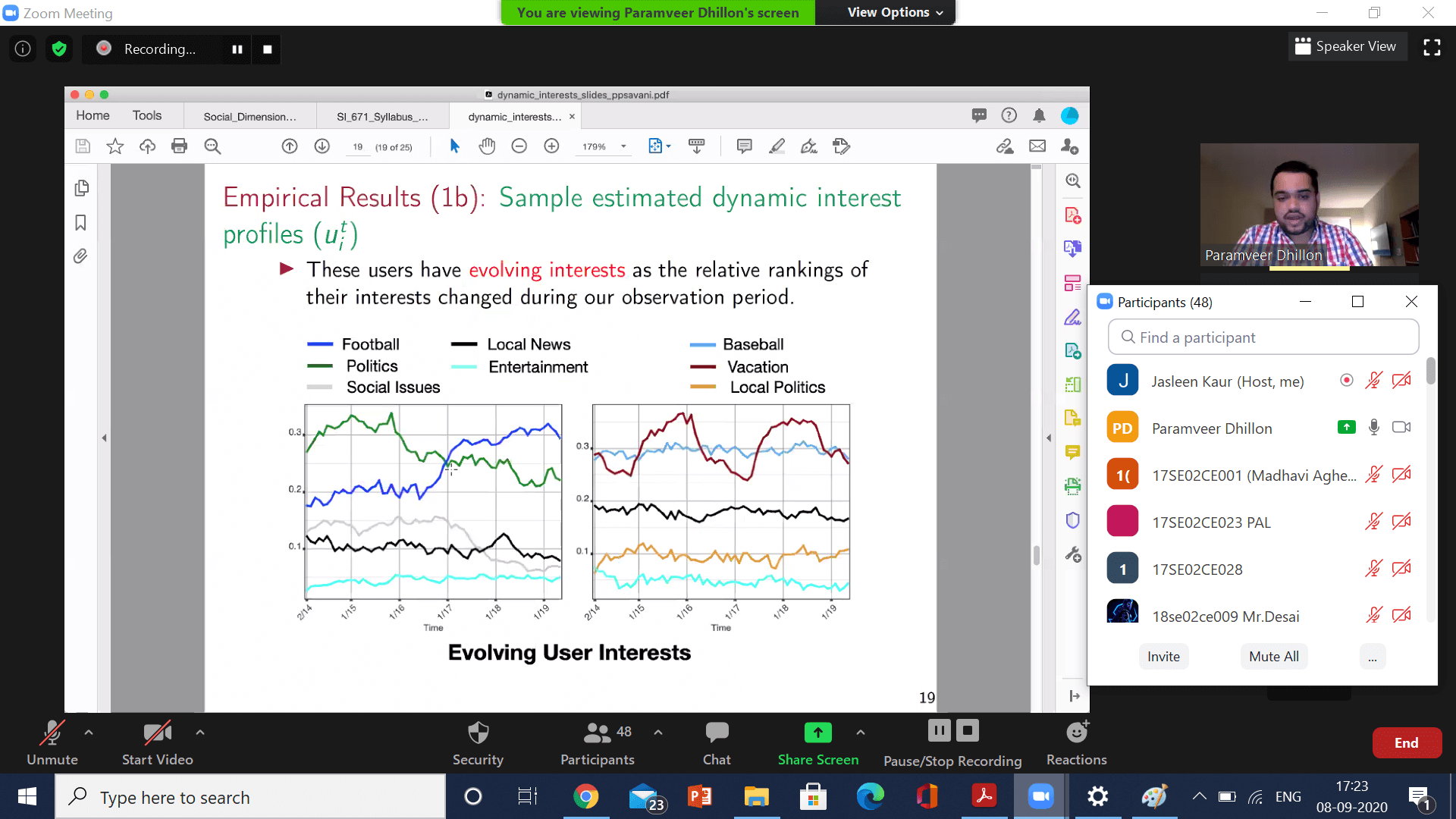1456x819 pixels.
Task: Start Video from the toolbar
Action: click(x=157, y=742)
